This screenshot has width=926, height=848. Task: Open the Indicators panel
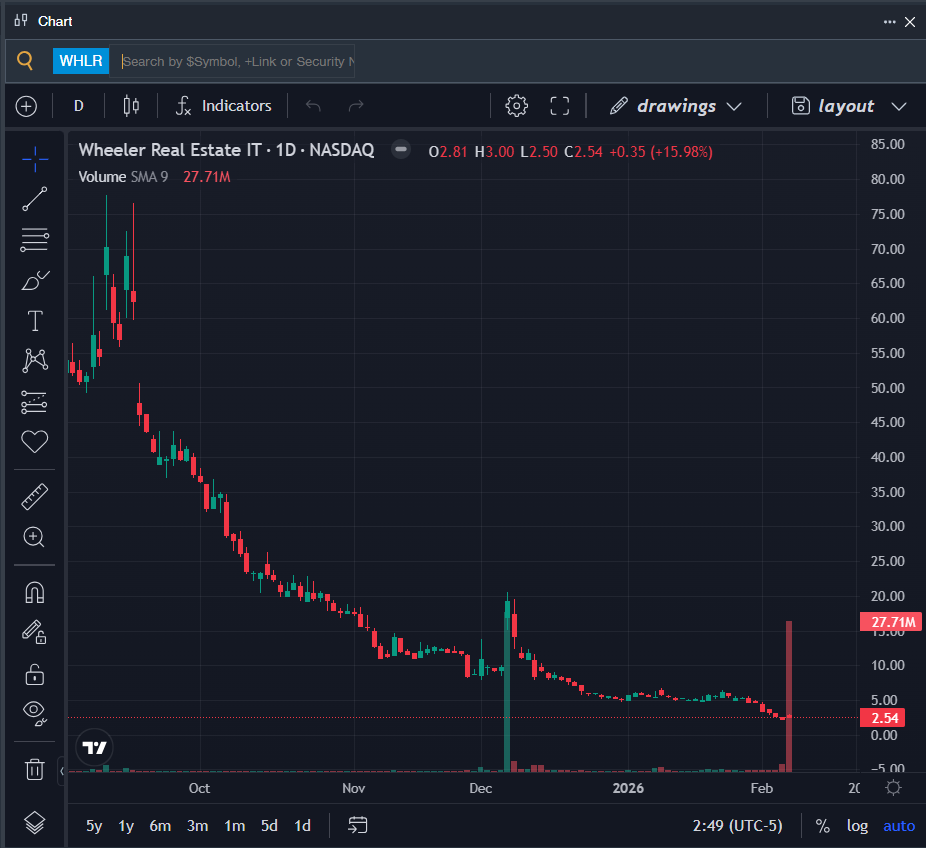click(x=223, y=106)
